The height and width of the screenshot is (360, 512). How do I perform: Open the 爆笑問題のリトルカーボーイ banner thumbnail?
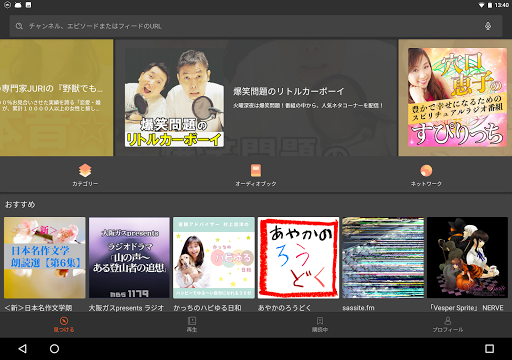pos(174,98)
